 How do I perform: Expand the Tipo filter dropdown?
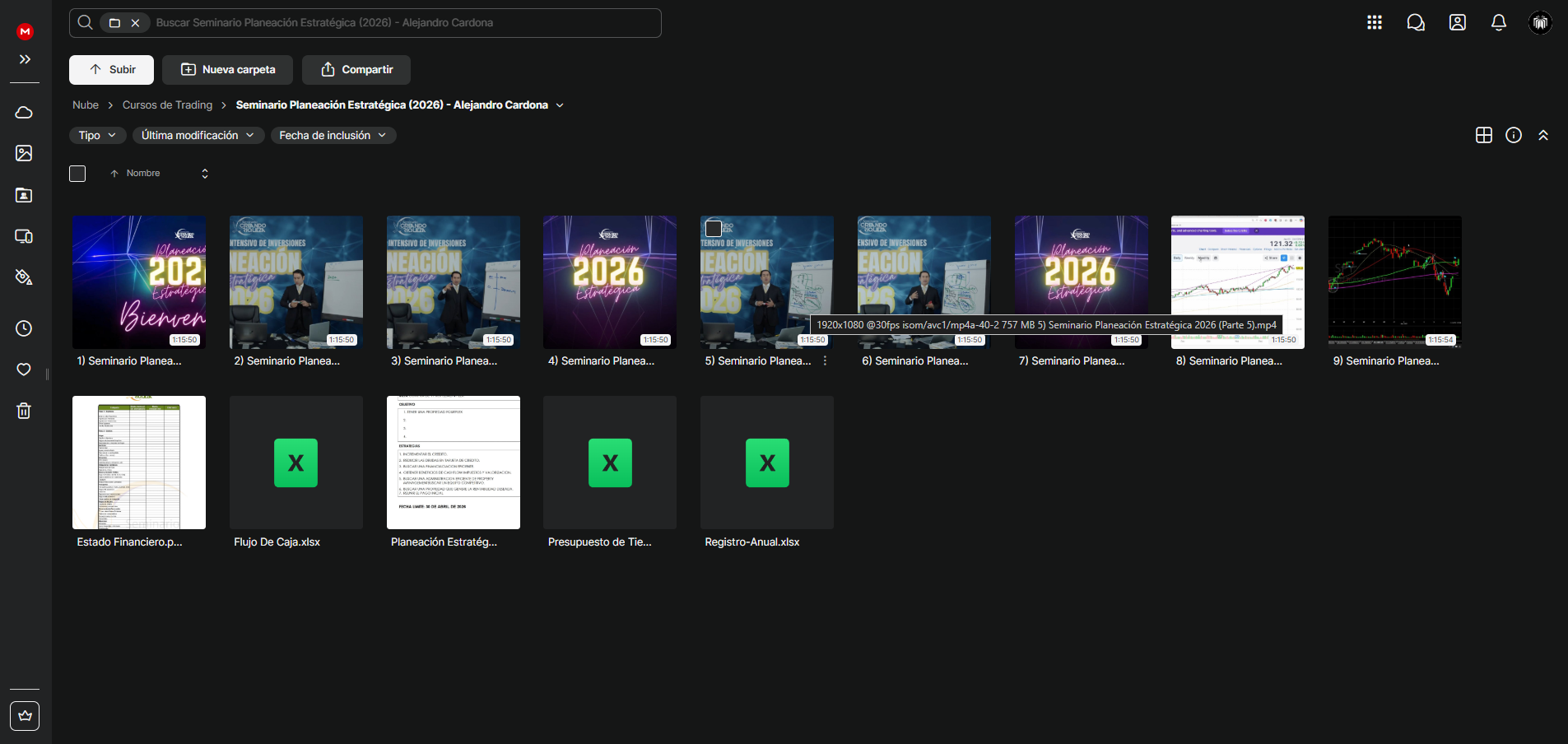coord(97,135)
